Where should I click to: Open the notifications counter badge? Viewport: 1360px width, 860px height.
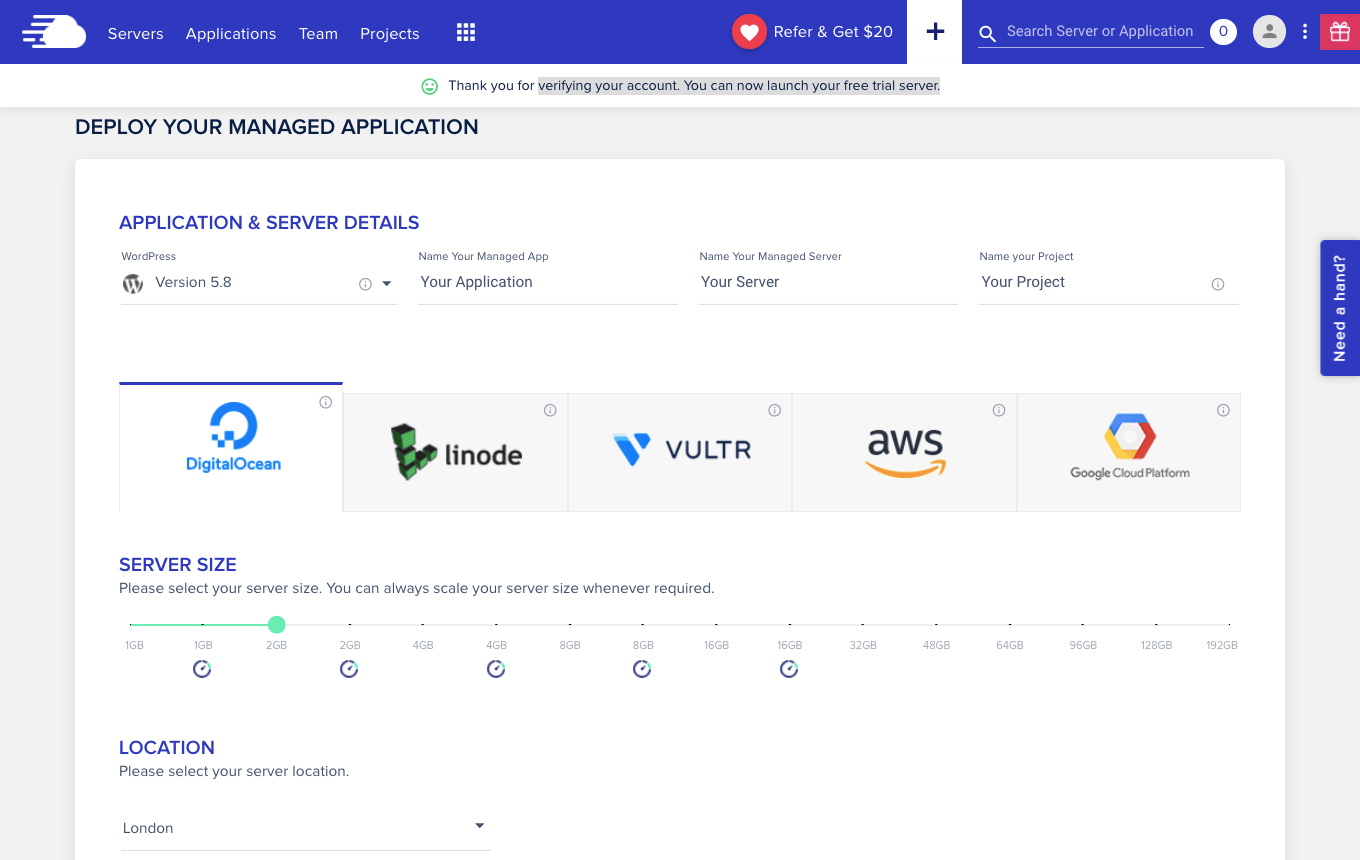[1223, 32]
